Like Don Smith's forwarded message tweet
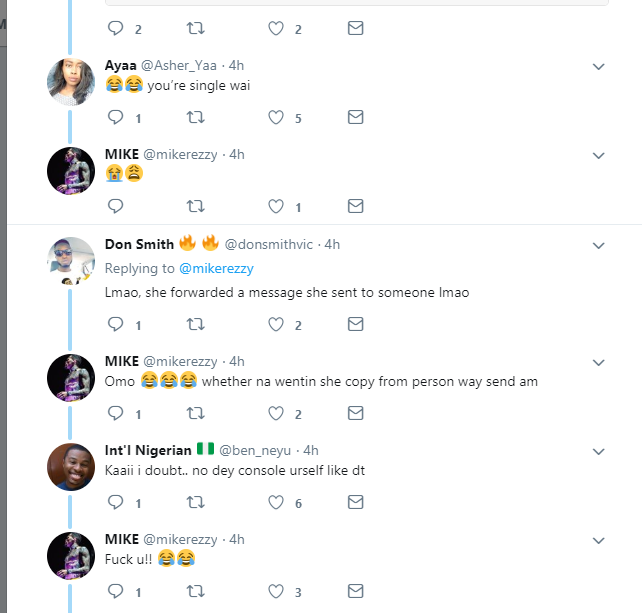 [x=276, y=324]
